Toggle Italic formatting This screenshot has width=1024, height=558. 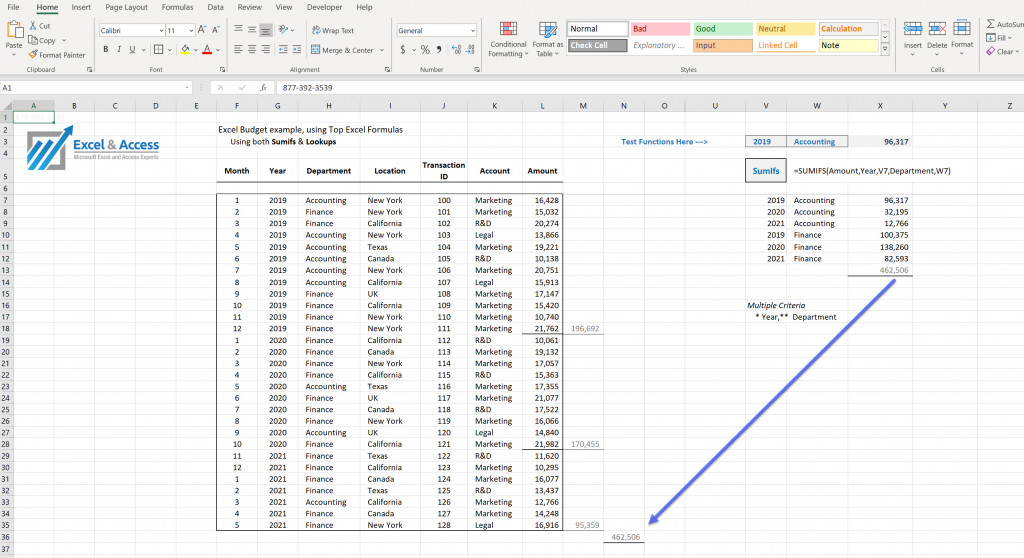[119, 50]
